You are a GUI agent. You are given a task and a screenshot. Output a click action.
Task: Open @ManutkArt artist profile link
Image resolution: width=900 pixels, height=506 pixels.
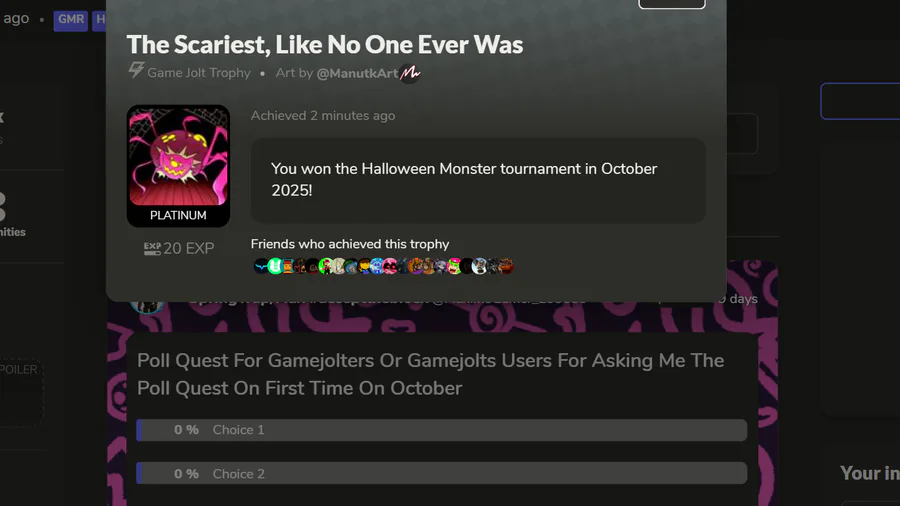pyautogui.click(x=357, y=73)
